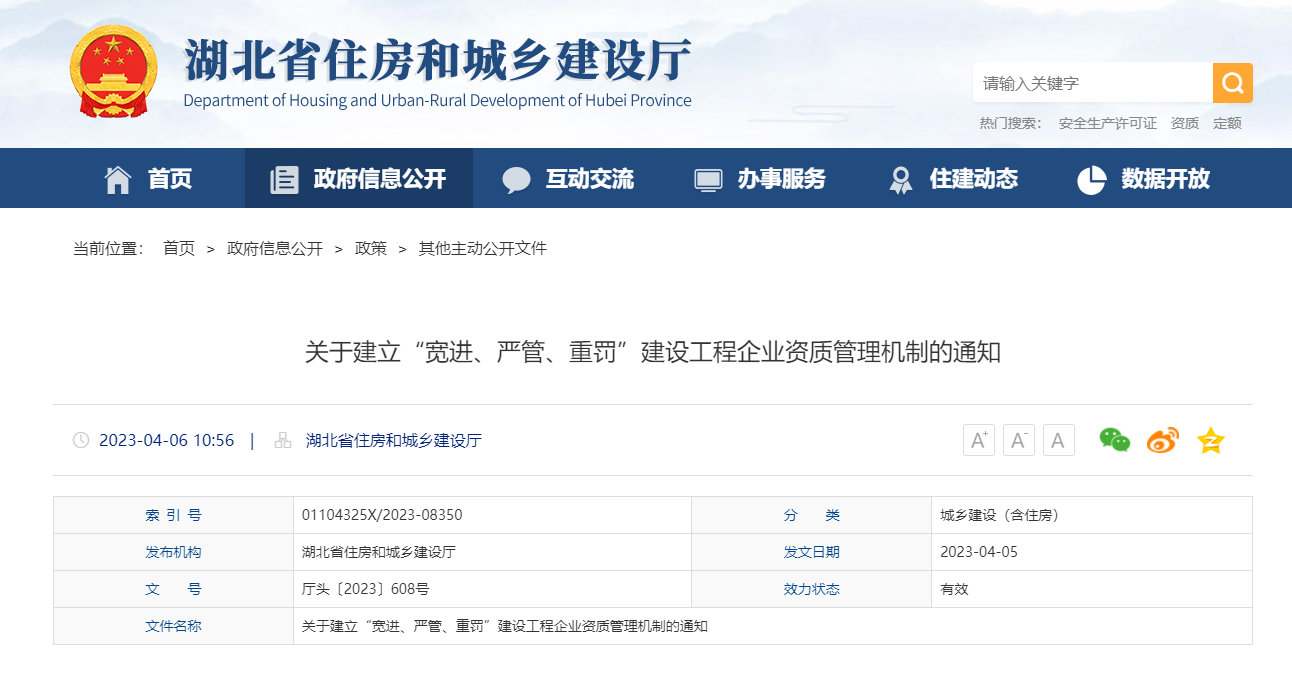This screenshot has width=1292, height=674.
Task: Open the 政府信息公开 navigation tab
Action: click(359, 179)
